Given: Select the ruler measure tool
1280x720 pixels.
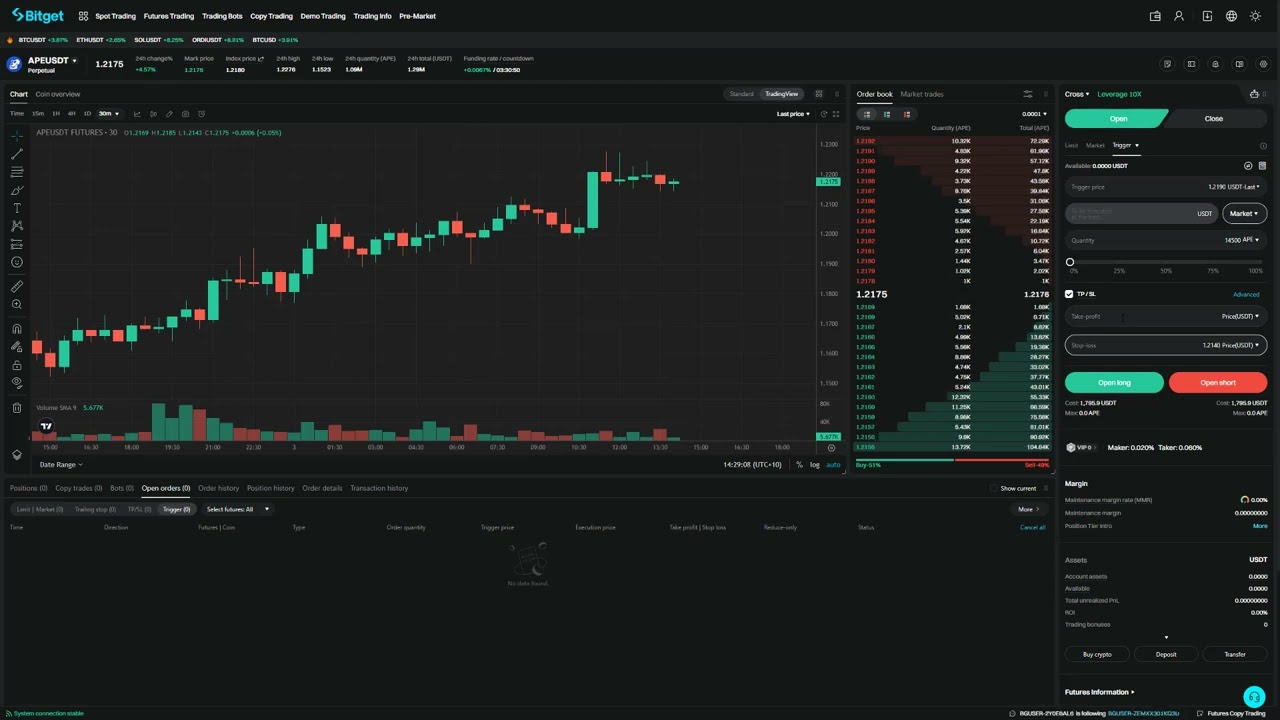Looking at the screenshot, I should pyautogui.click(x=17, y=286).
